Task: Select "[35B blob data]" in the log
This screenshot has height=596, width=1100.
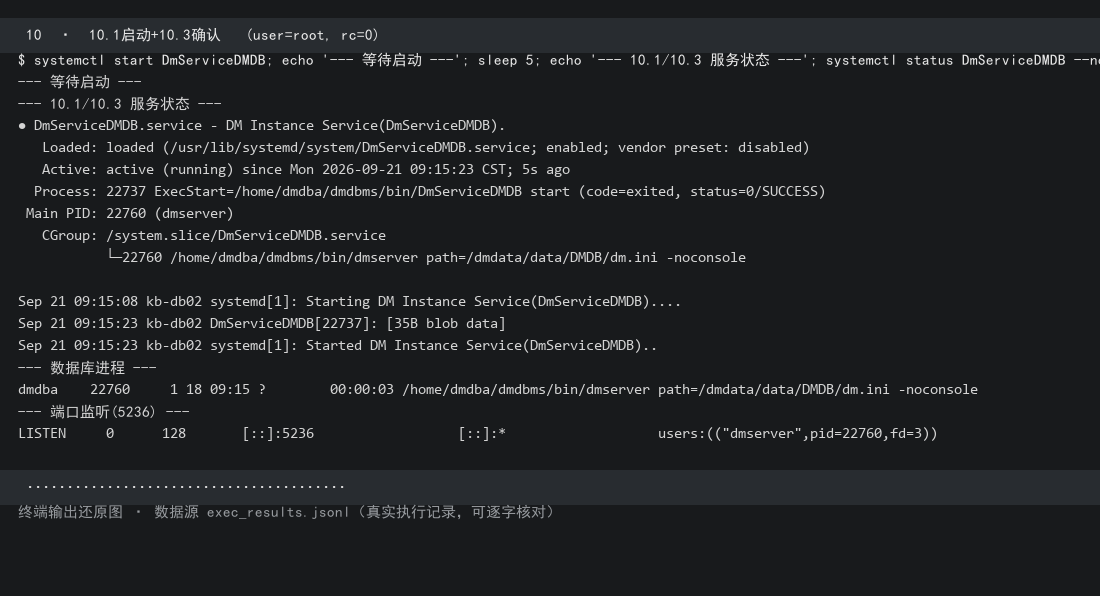Action: click(x=445, y=323)
